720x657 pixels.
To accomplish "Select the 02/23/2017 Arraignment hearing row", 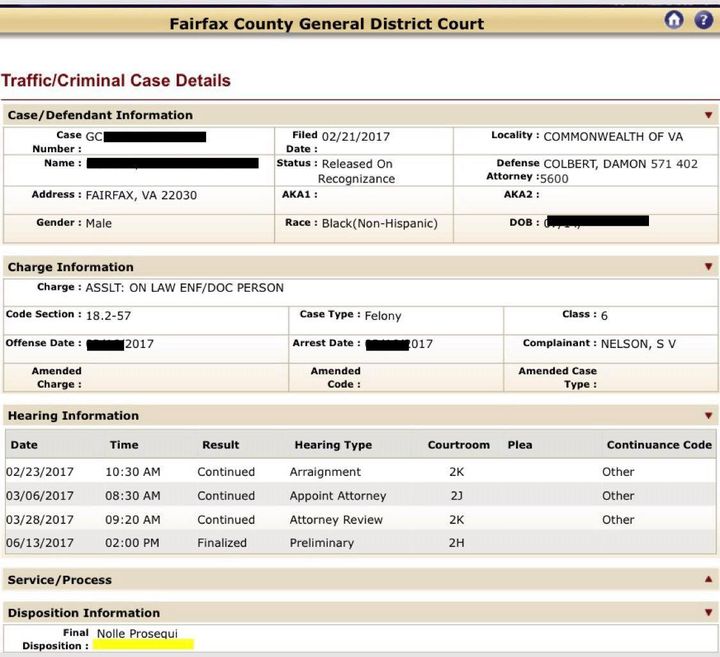I will (360, 472).
